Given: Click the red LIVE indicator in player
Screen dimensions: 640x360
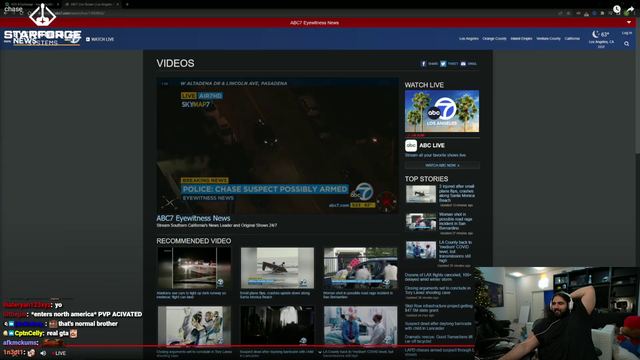Looking at the screenshot, I should tap(59, 353).
